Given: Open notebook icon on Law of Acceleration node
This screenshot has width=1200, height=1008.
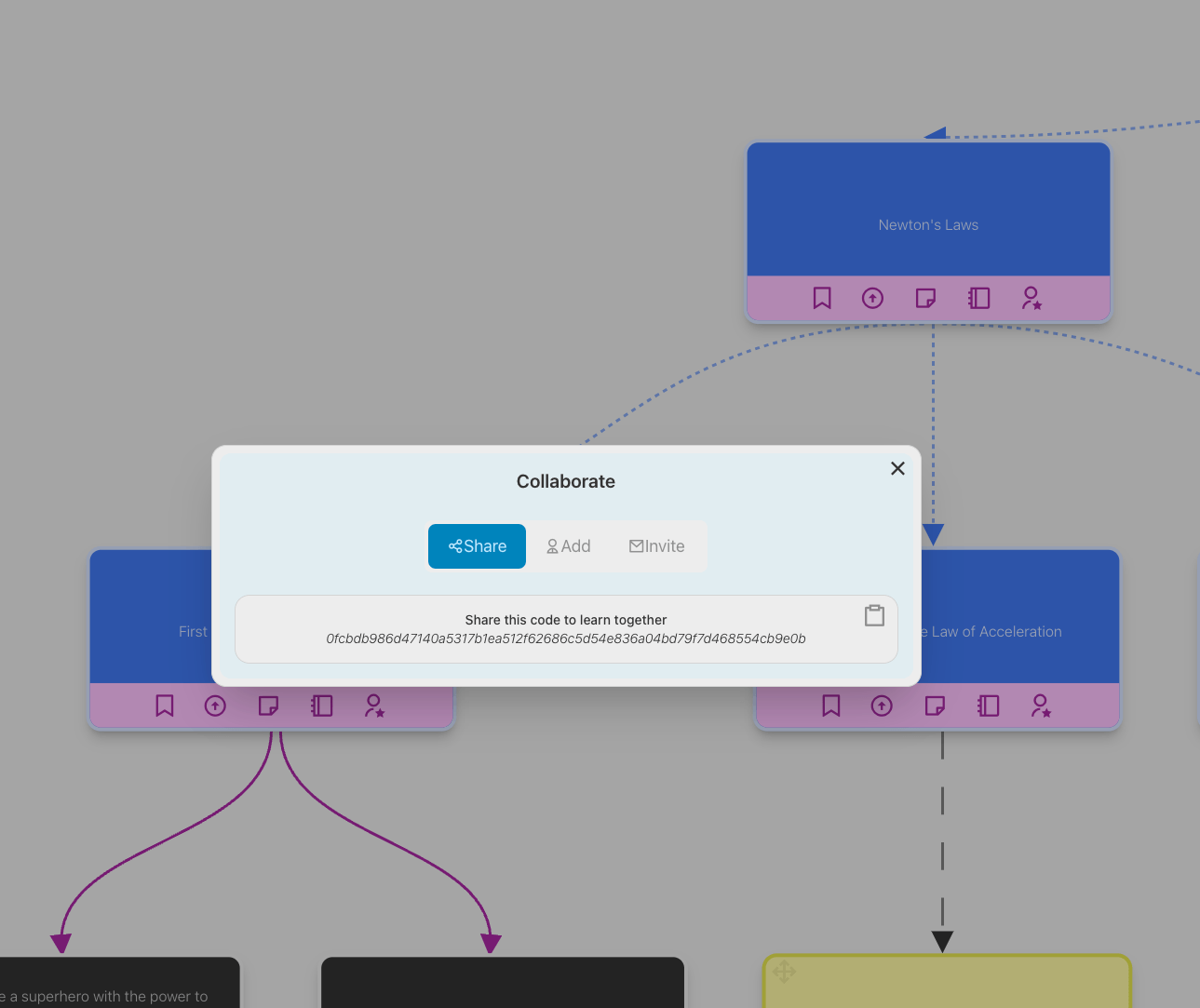Looking at the screenshot, I should click(x=988, y=706).
